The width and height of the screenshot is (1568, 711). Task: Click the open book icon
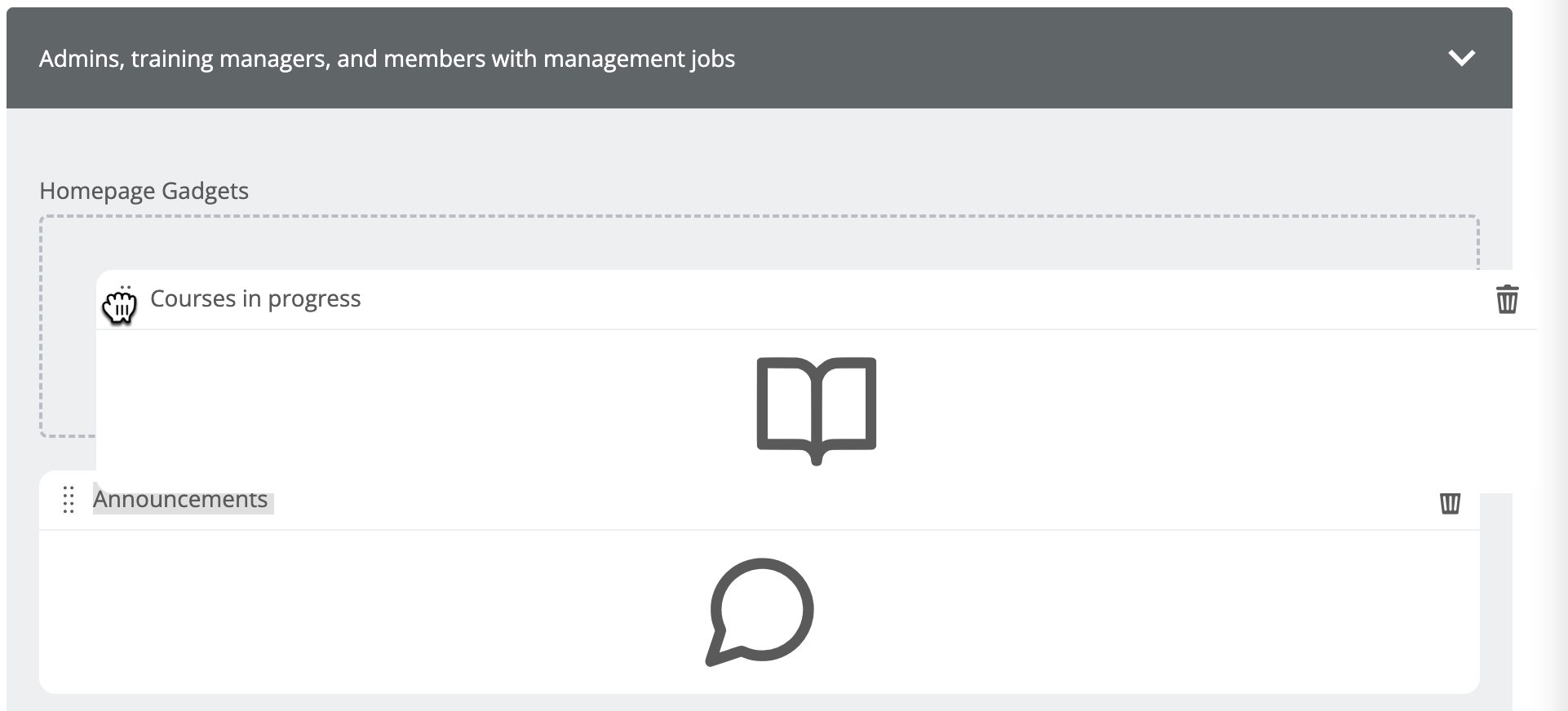coord(817,411)
